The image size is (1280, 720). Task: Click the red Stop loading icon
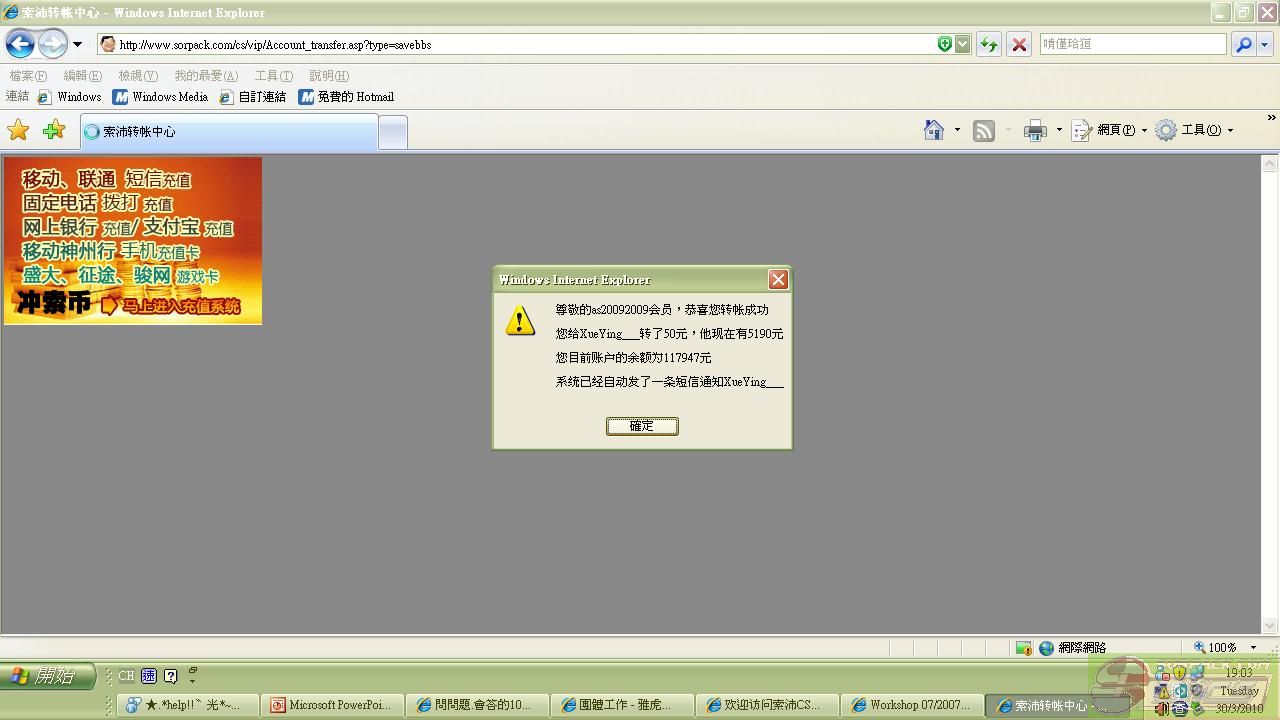[x=1019, y=44]
